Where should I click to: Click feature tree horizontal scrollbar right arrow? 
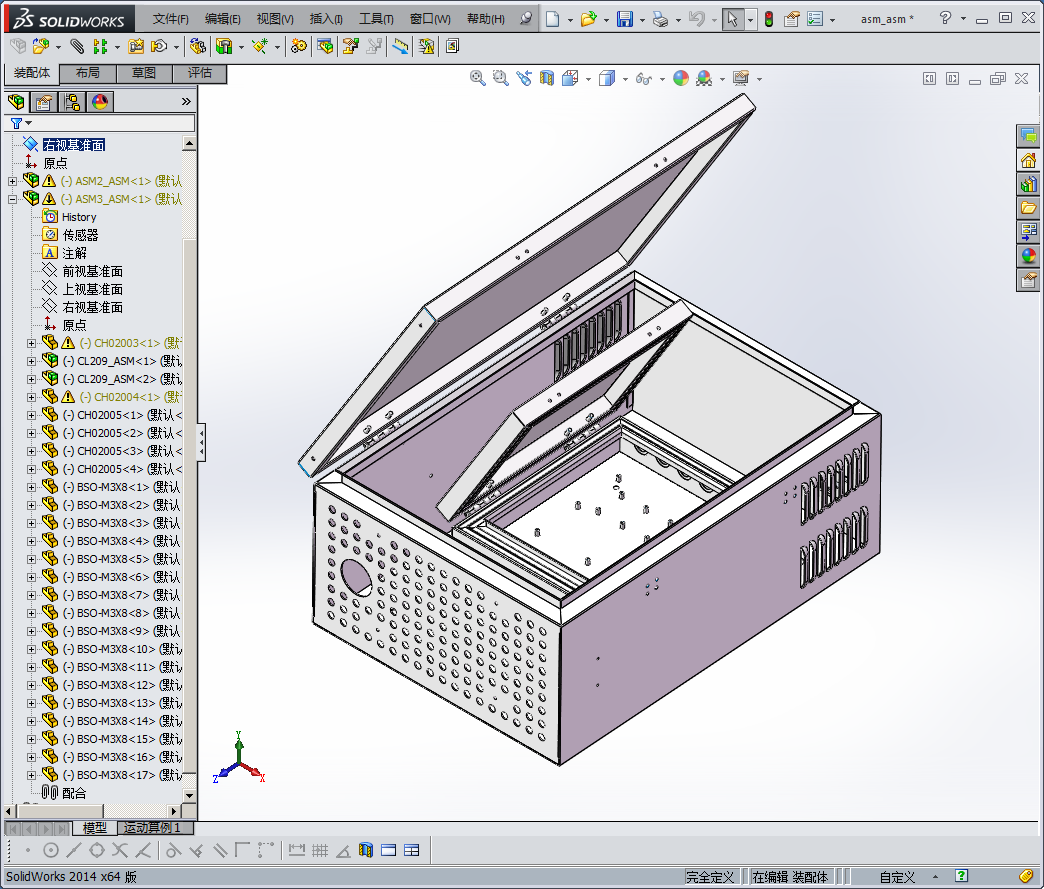(x=174, y=811)
